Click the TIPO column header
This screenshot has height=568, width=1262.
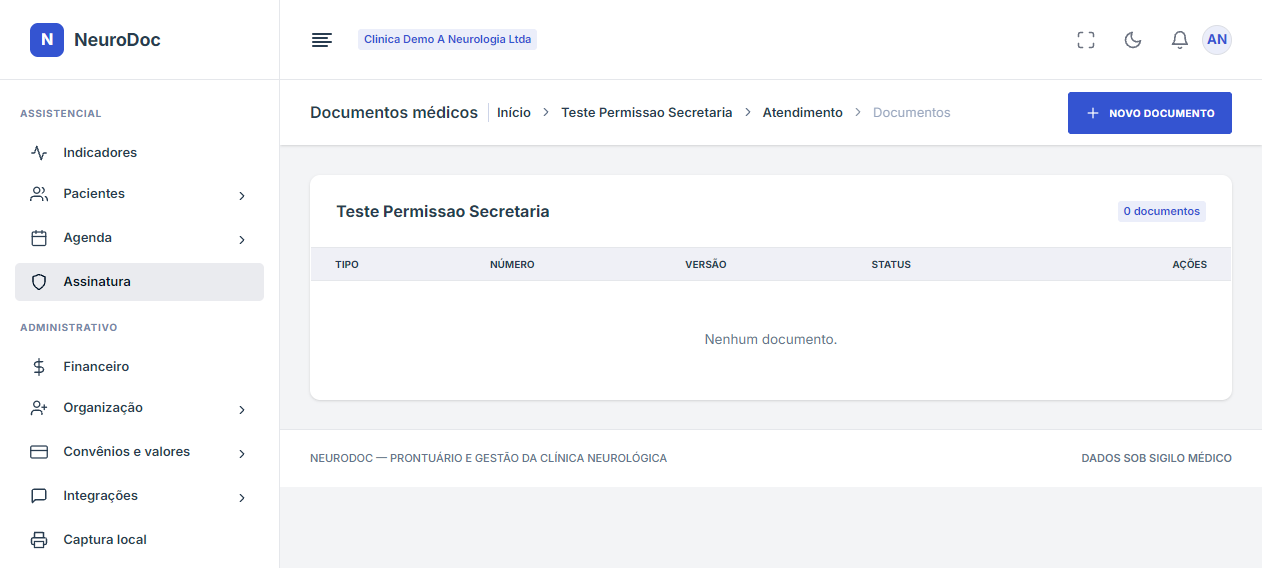(347, 265)
